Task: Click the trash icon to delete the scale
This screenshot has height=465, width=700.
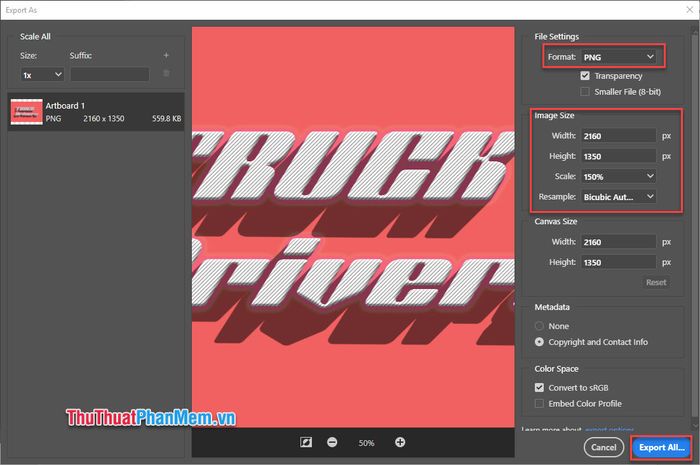Action: (x=166, y=74)
